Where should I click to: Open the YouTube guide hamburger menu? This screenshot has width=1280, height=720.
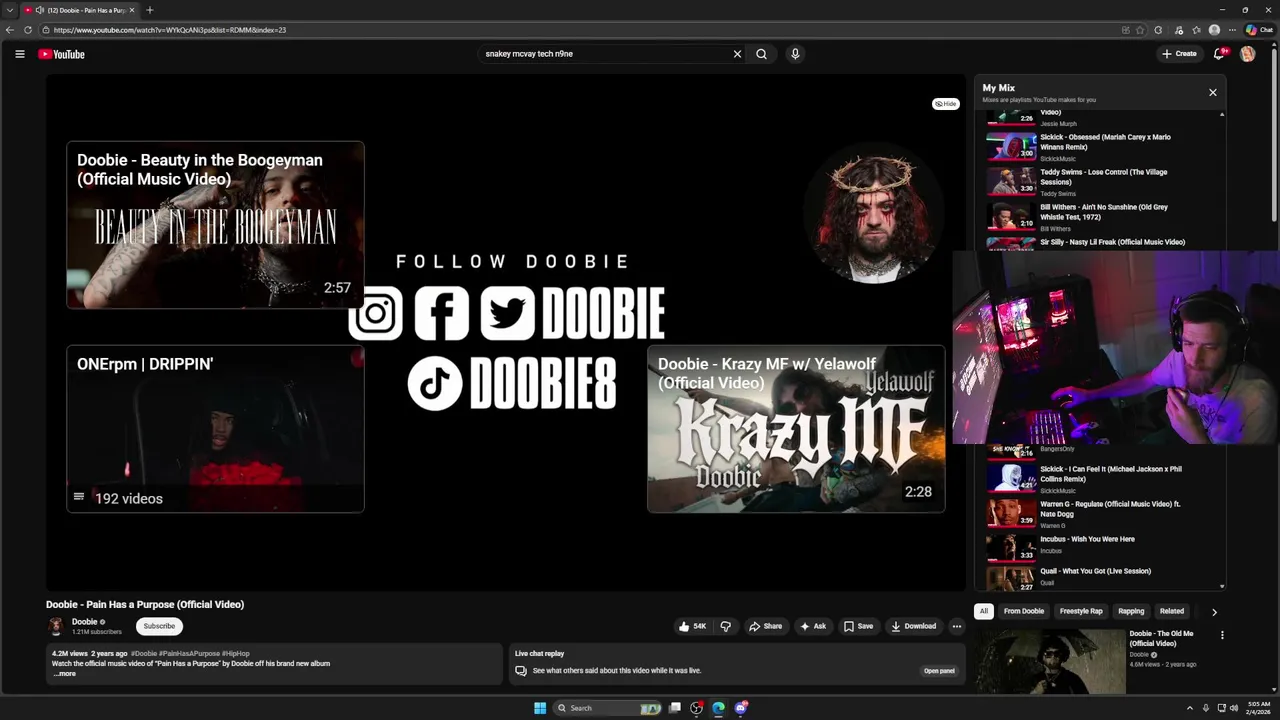tap(20, 54)
